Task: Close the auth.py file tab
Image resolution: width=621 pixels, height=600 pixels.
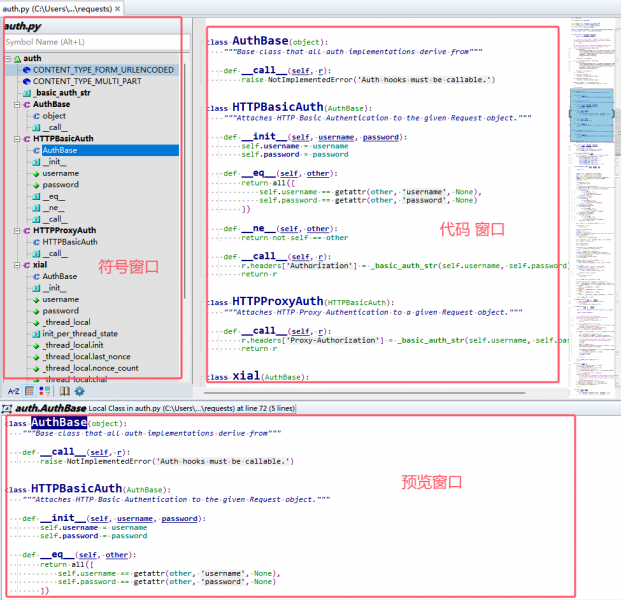Action: tap(118, 9)
